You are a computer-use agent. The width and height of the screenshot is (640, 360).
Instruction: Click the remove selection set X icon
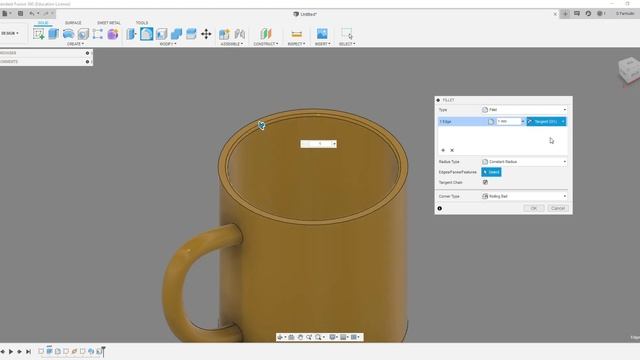coord(452,150)
